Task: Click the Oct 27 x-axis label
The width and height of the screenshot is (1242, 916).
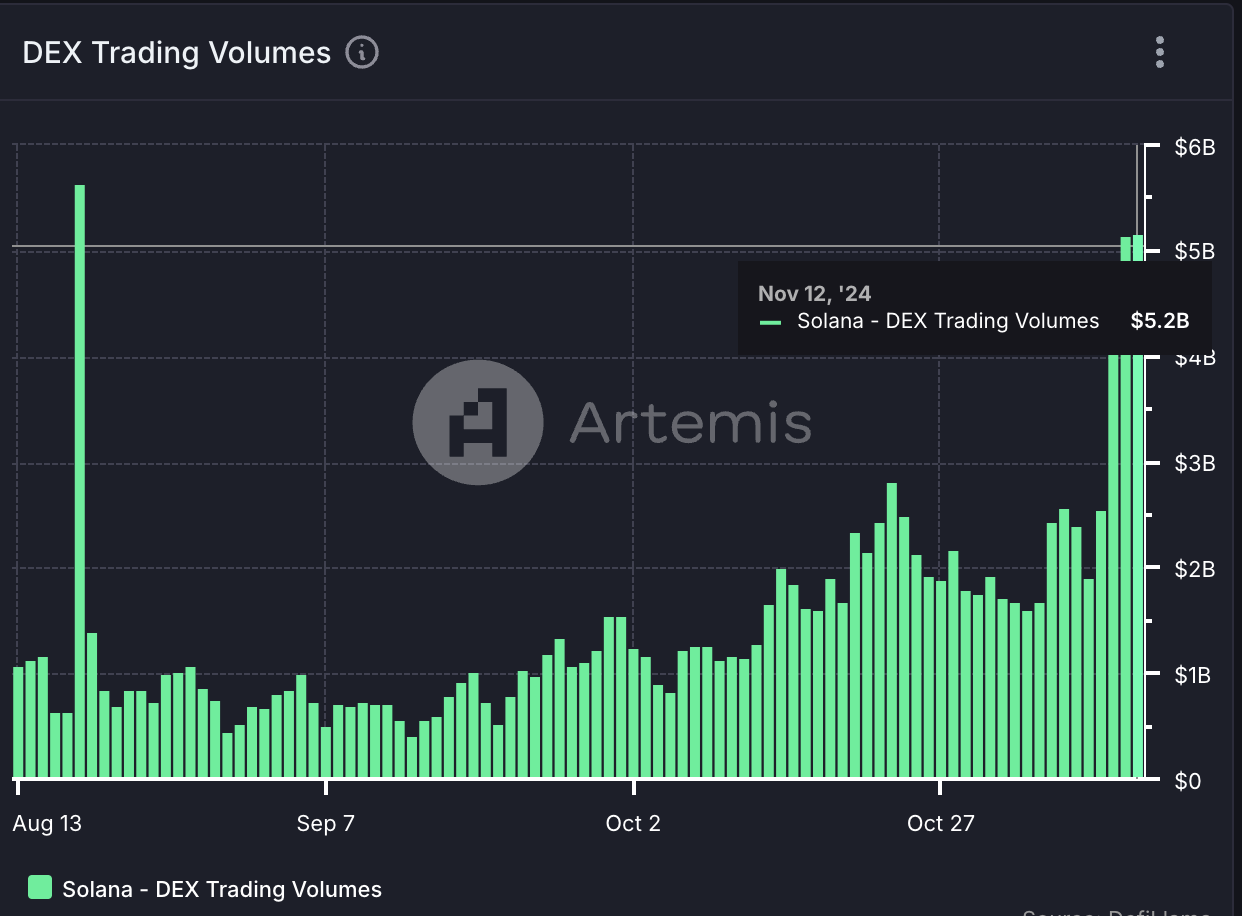Action: (x=940, y=824)
